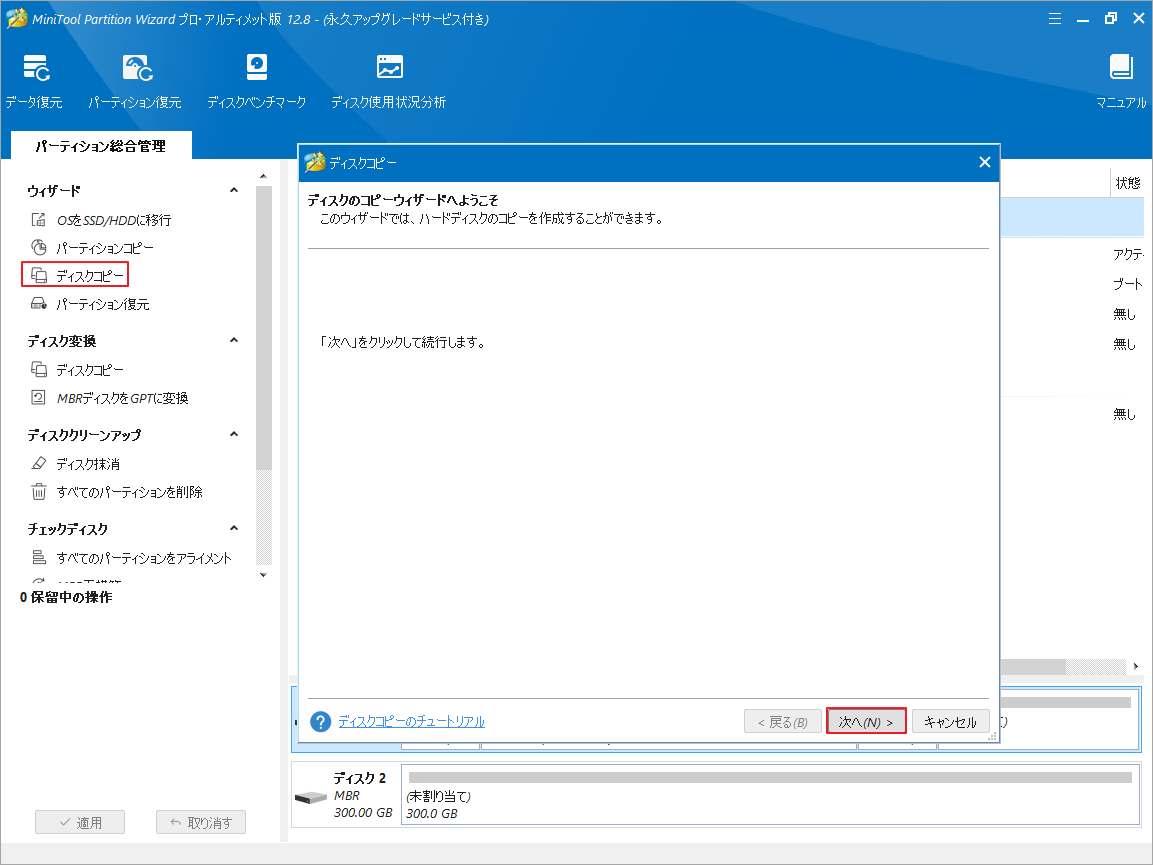Open the データ復元 tool icon

coord(36,68)
